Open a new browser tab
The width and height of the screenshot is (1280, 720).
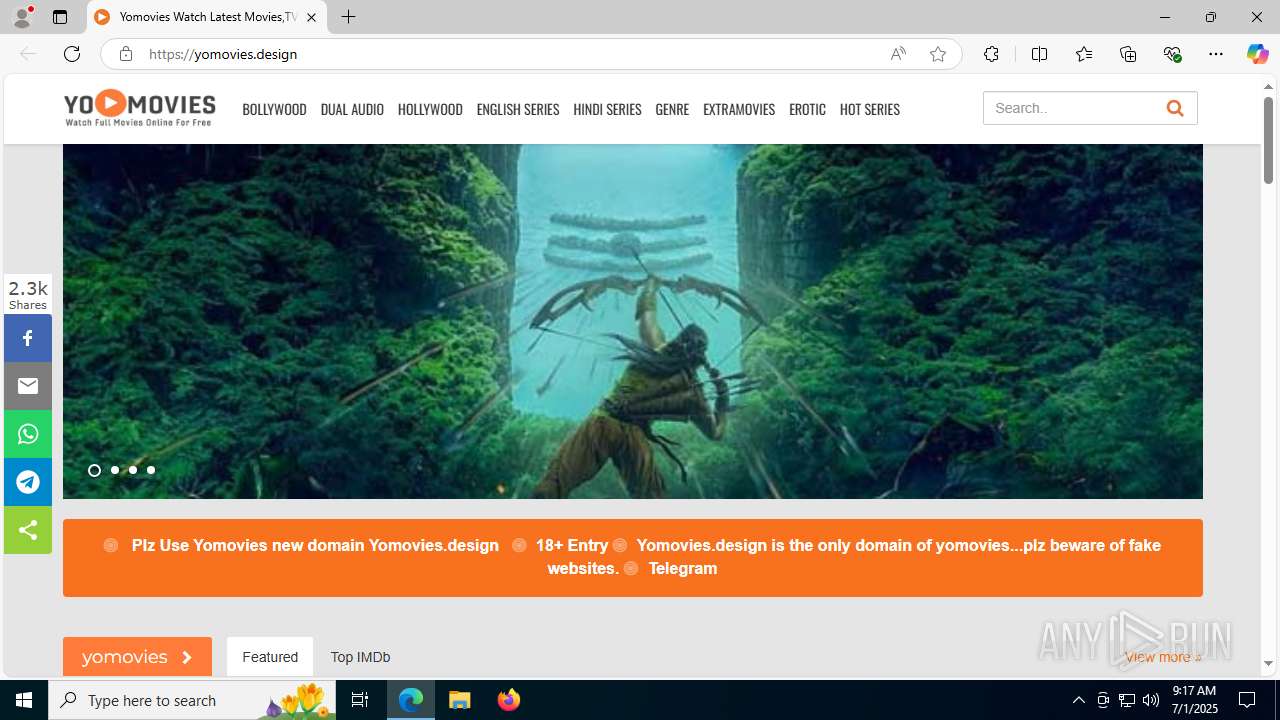348,17
